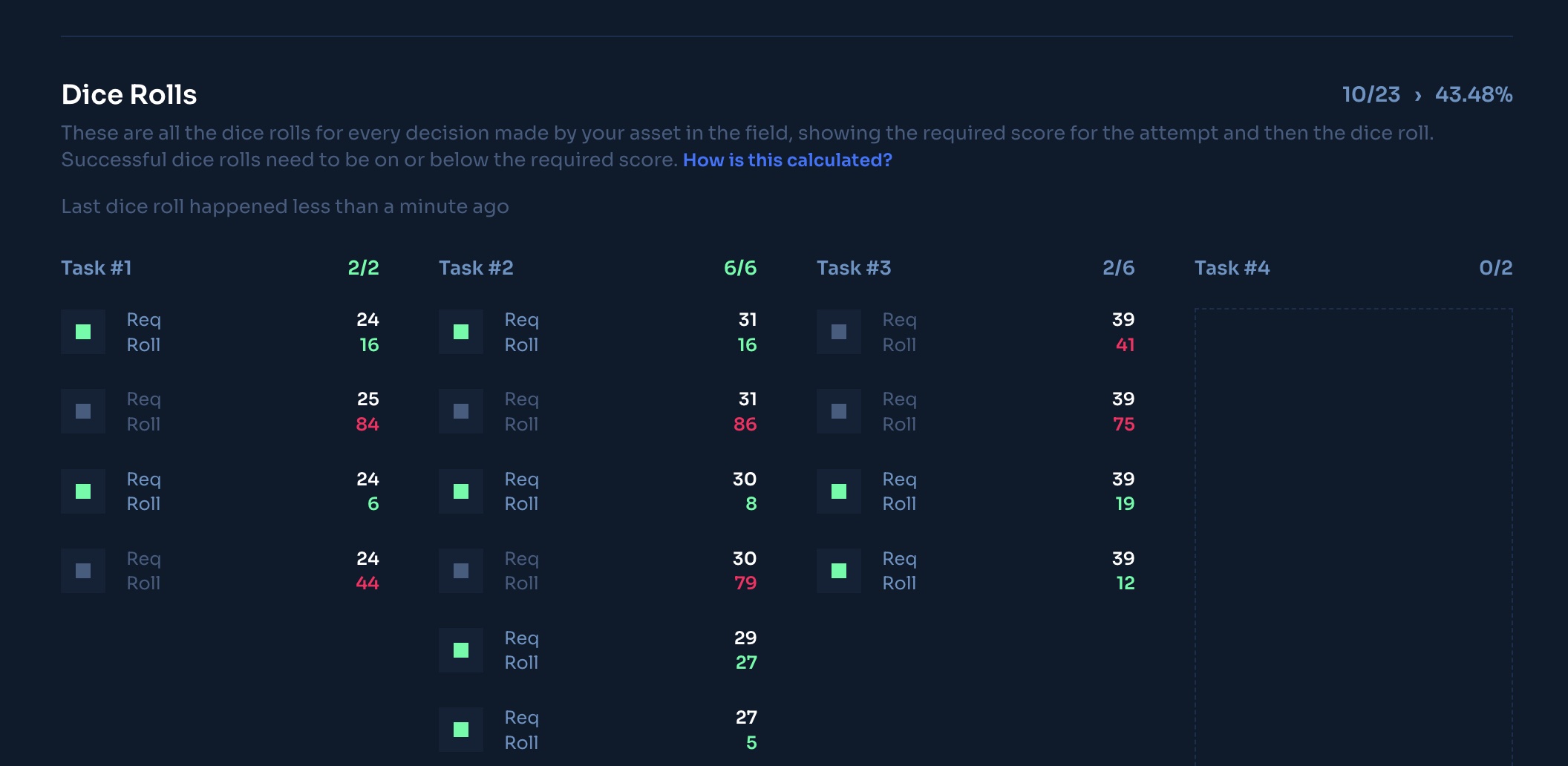This screenshot has height=766, width=1568.
Task: Click the failed indicator beside Task #1 roll 84
Action: [x=83, y=411]
